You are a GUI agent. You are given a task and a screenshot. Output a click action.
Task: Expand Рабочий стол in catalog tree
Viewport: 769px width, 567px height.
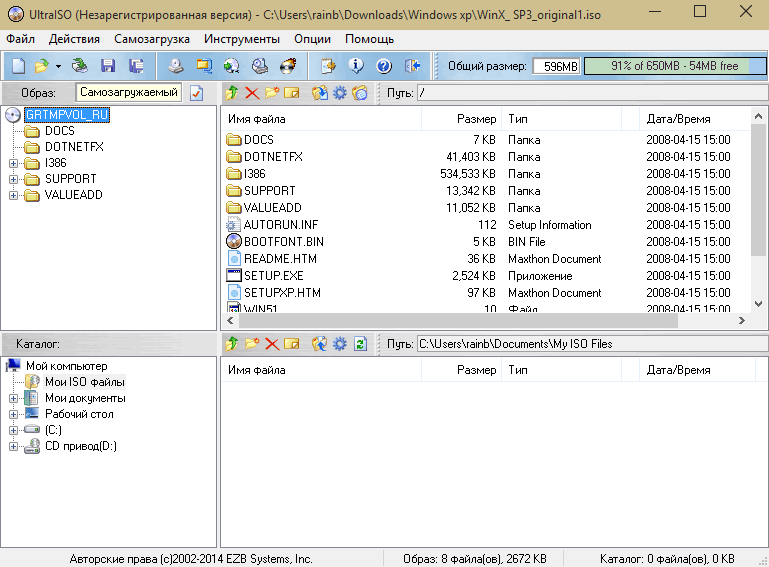[x=13, y=414]
